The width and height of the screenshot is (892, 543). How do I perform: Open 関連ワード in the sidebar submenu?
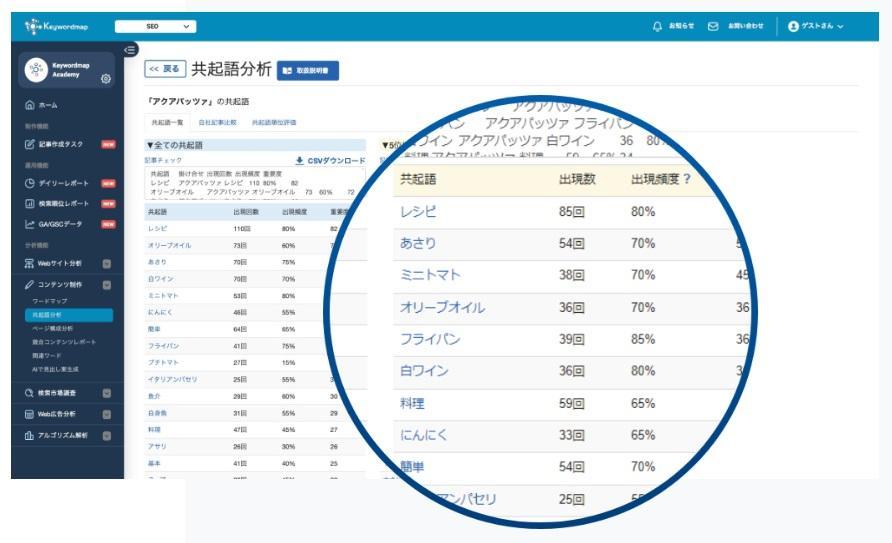47,355
